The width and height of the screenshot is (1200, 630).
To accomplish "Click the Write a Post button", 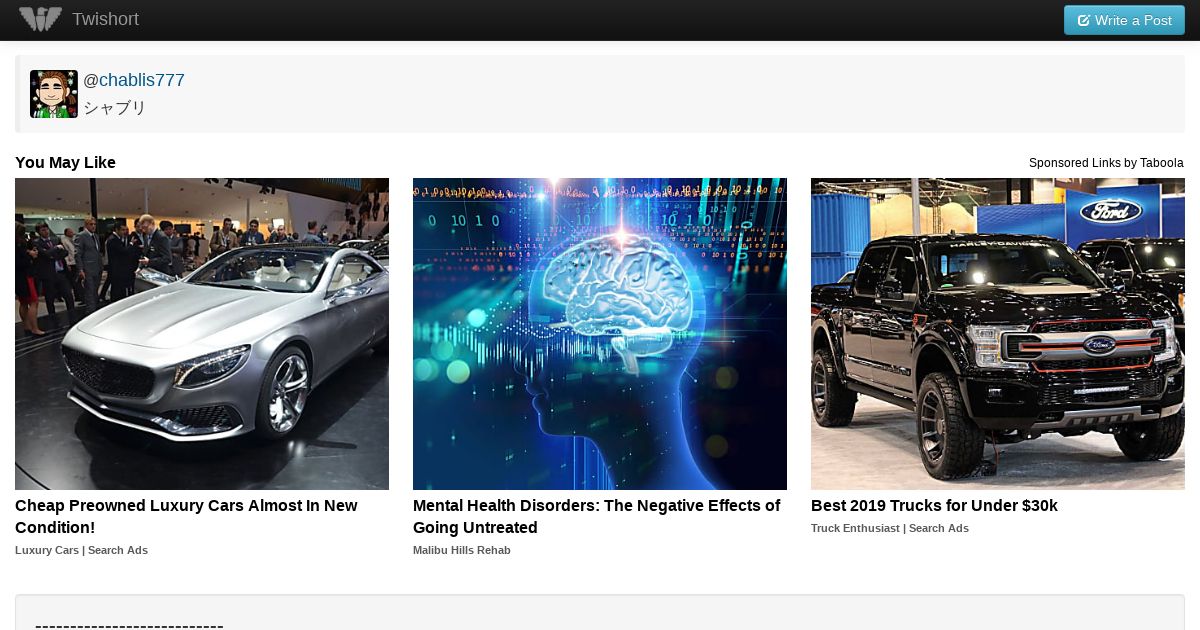I will click(x=1124, y=20).
